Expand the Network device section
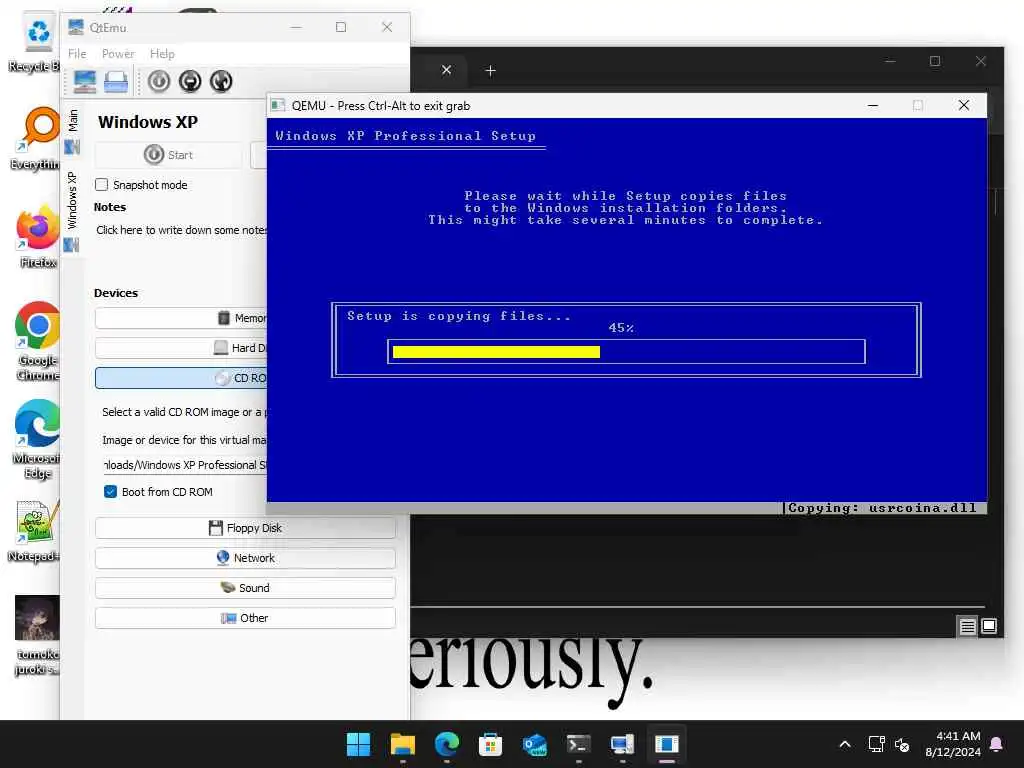The height and width of the screenshot is (768, 1024). pos(245,558)
